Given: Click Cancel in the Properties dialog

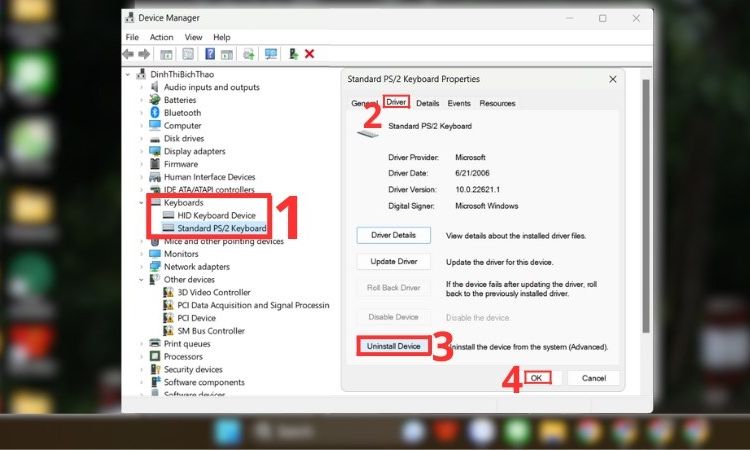Looking at the screenshot, I should click(593, 378).
